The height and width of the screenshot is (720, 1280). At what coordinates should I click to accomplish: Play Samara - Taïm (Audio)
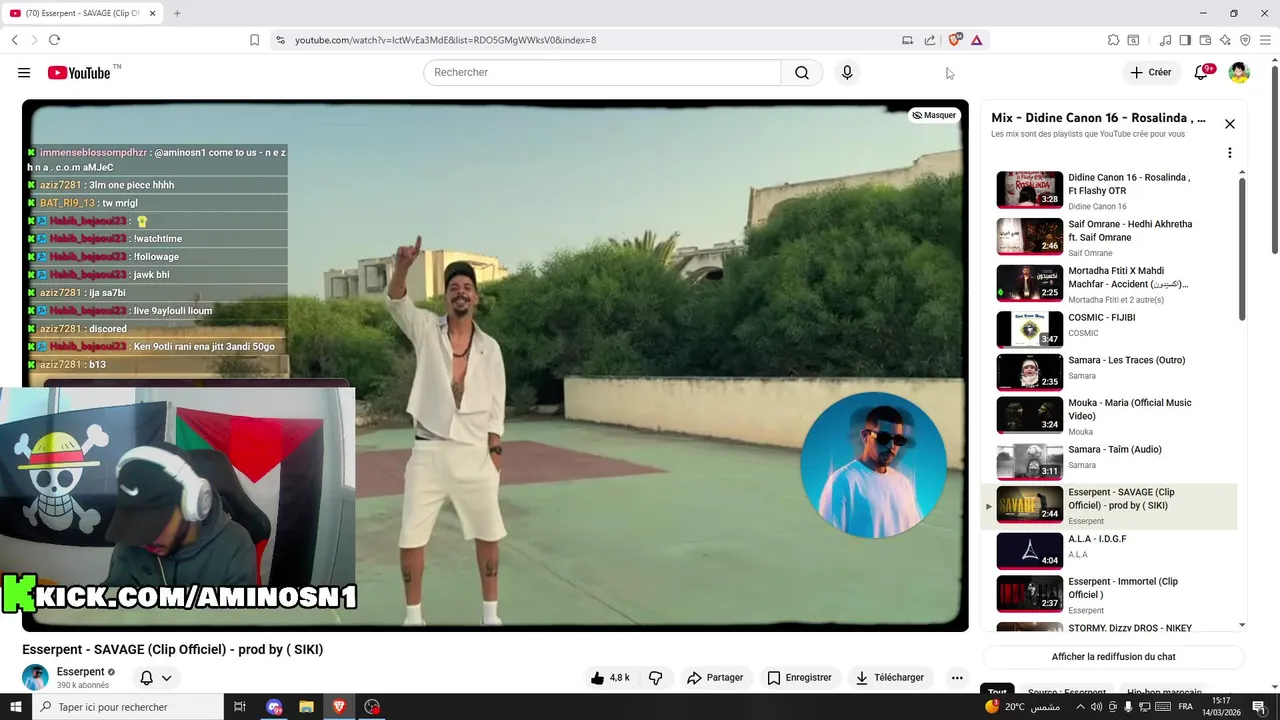(1108, 460)
